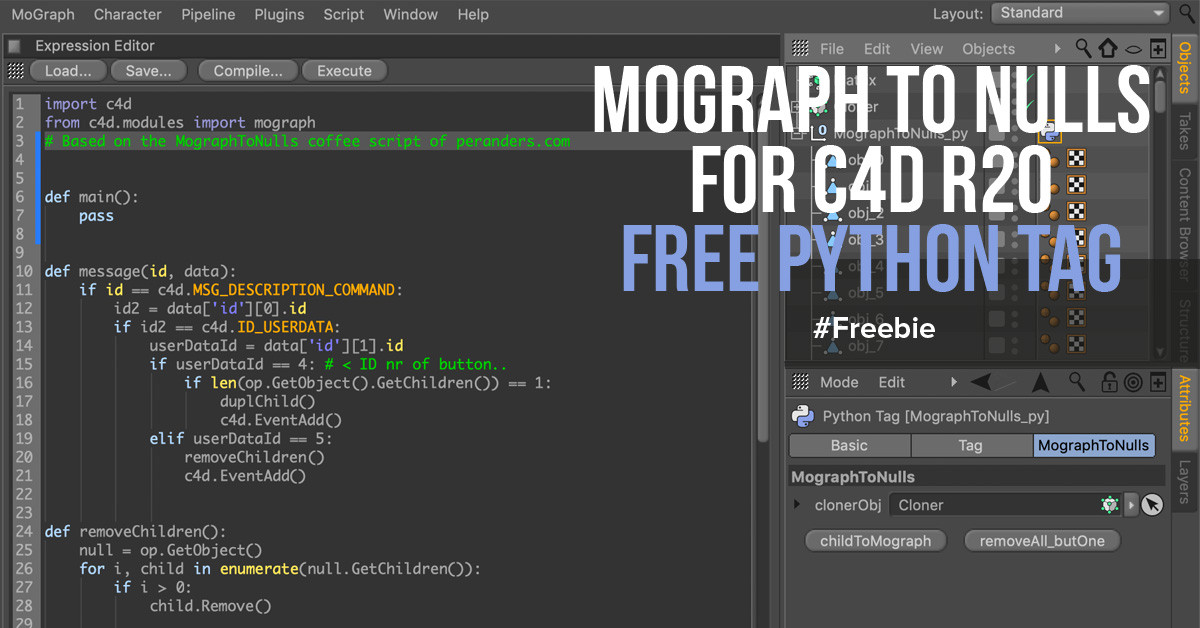Select the checkerboard texture tag on obj_5
Screen dimensions: 1200x628
(1076, 292)
